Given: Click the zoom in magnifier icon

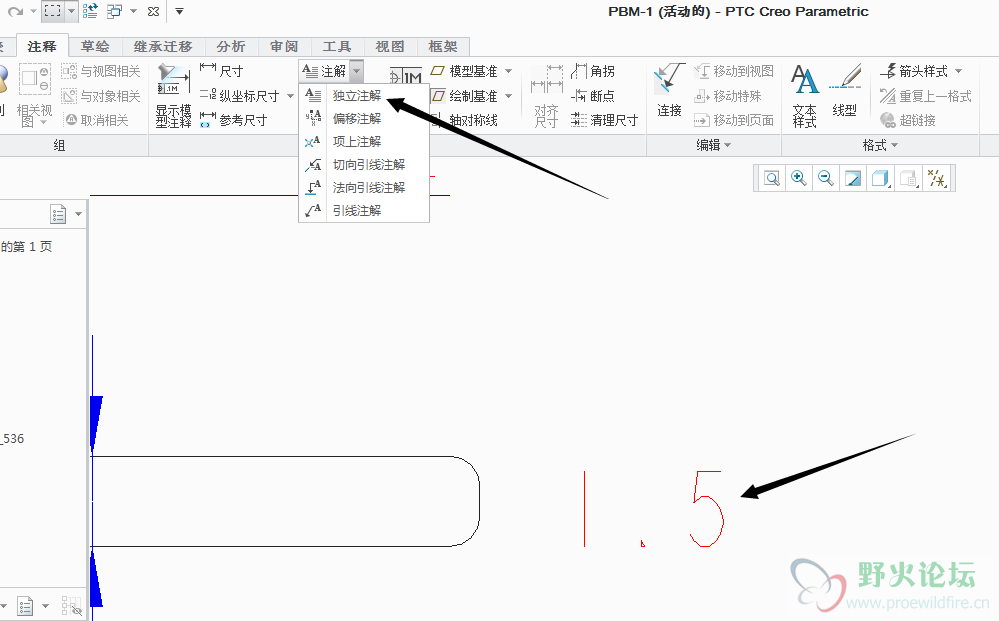Looking at the screenshot, I should (x=798, y=178).
